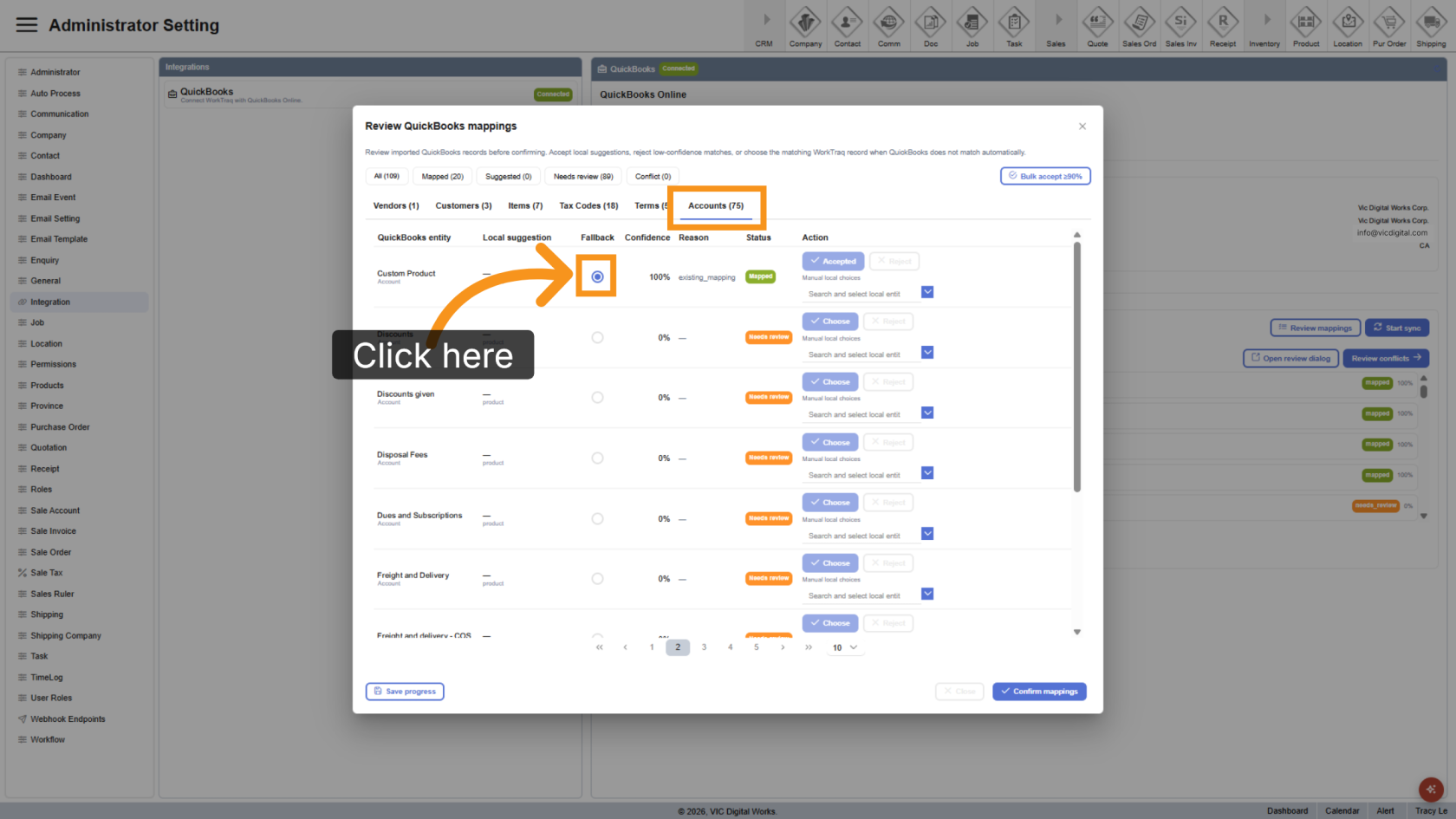The height and width of the screenshot is (819, 1456).
Task: Open Integration in the left sidebar
Action: pos(79,302)
